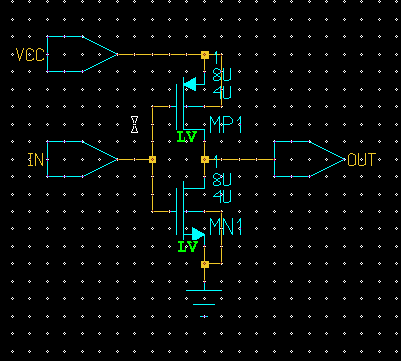Image resolution: width=401 pixels, height=361 pixels.
Task: Select the 4U length value of MP1
Action: click(x=222, y=93)
